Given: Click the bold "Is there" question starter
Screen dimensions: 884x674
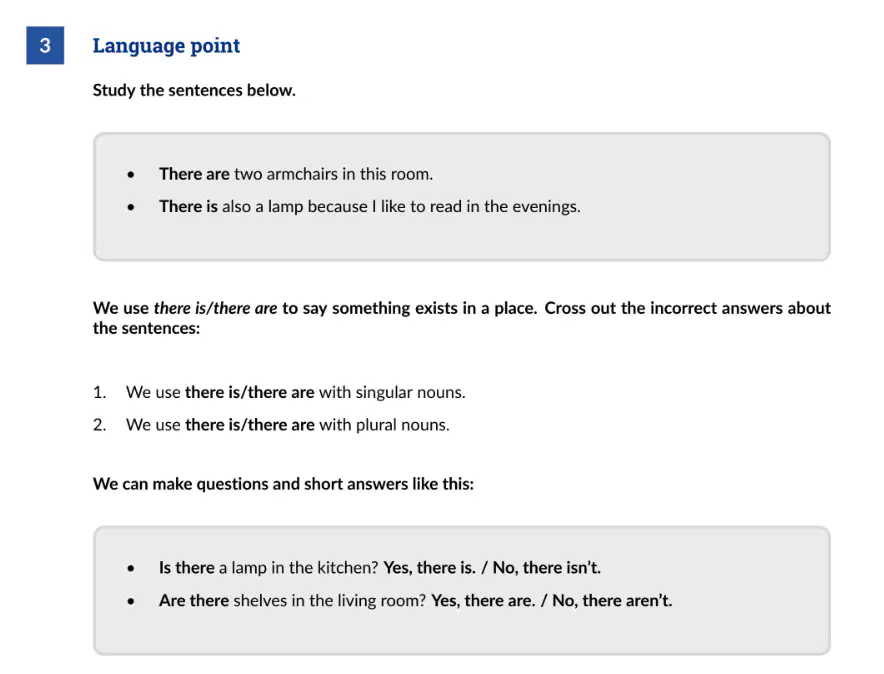Looking at the screenshot, I should [x=187, y=567].
